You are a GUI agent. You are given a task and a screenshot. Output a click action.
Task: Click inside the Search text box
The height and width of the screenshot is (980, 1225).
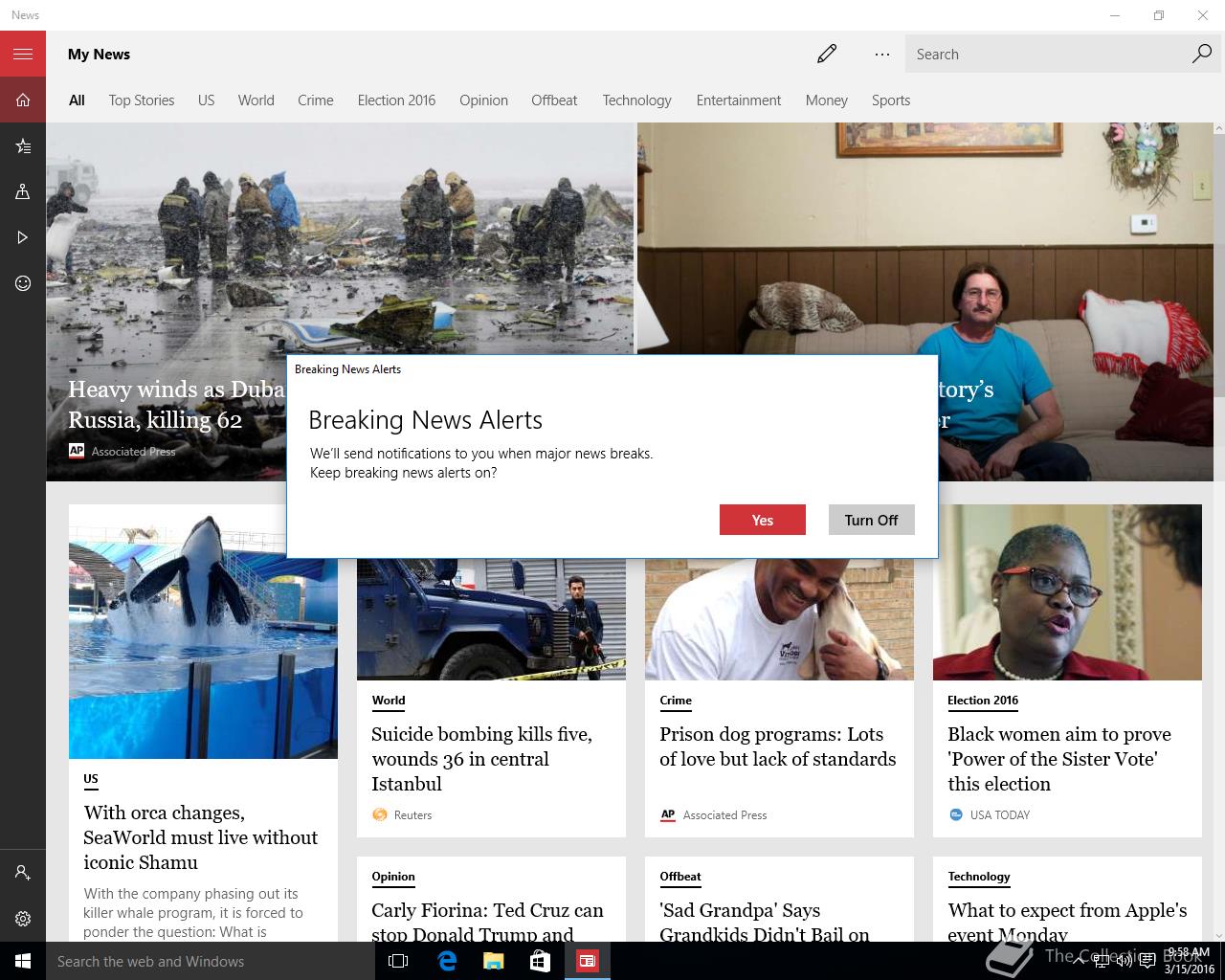tap(1047, 54)
